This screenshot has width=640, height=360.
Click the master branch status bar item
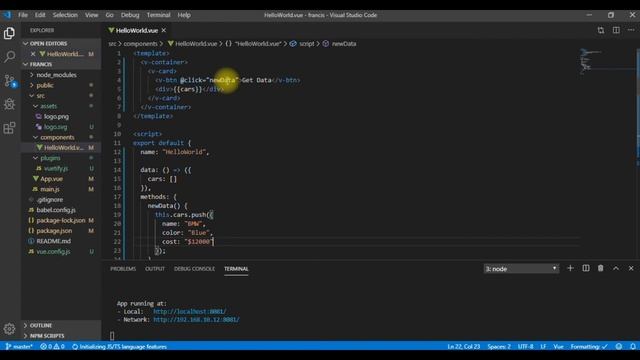pyautogui.click(x=19, y=347)
